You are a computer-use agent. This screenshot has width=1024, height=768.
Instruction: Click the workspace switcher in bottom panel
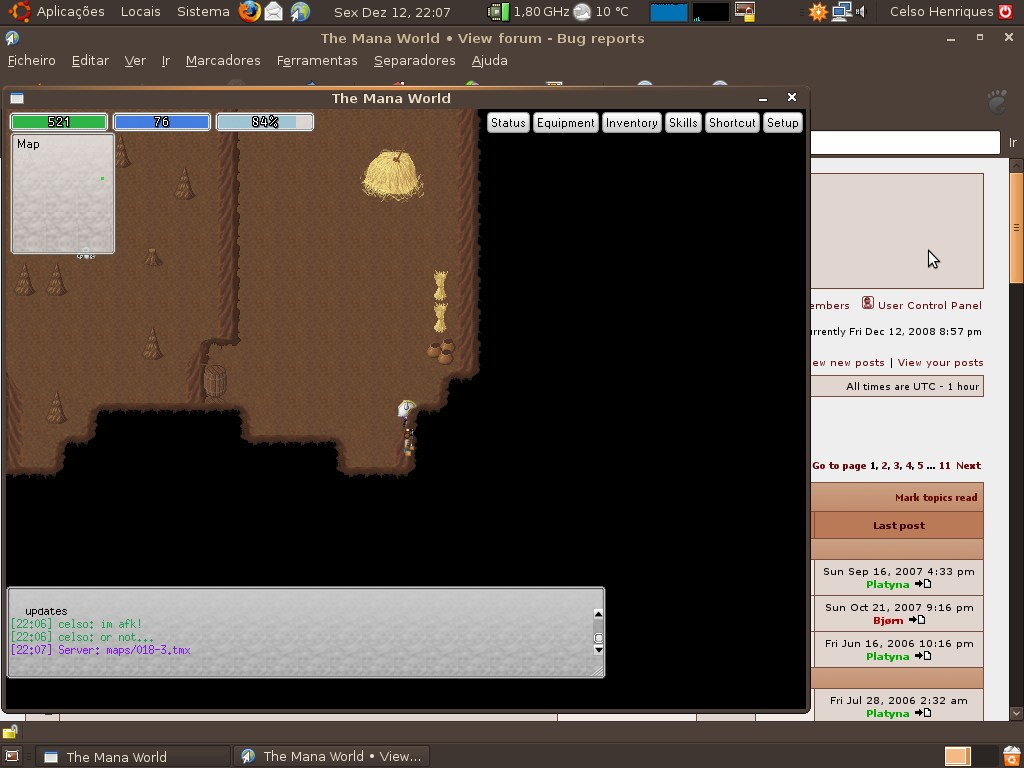point(970,756)
